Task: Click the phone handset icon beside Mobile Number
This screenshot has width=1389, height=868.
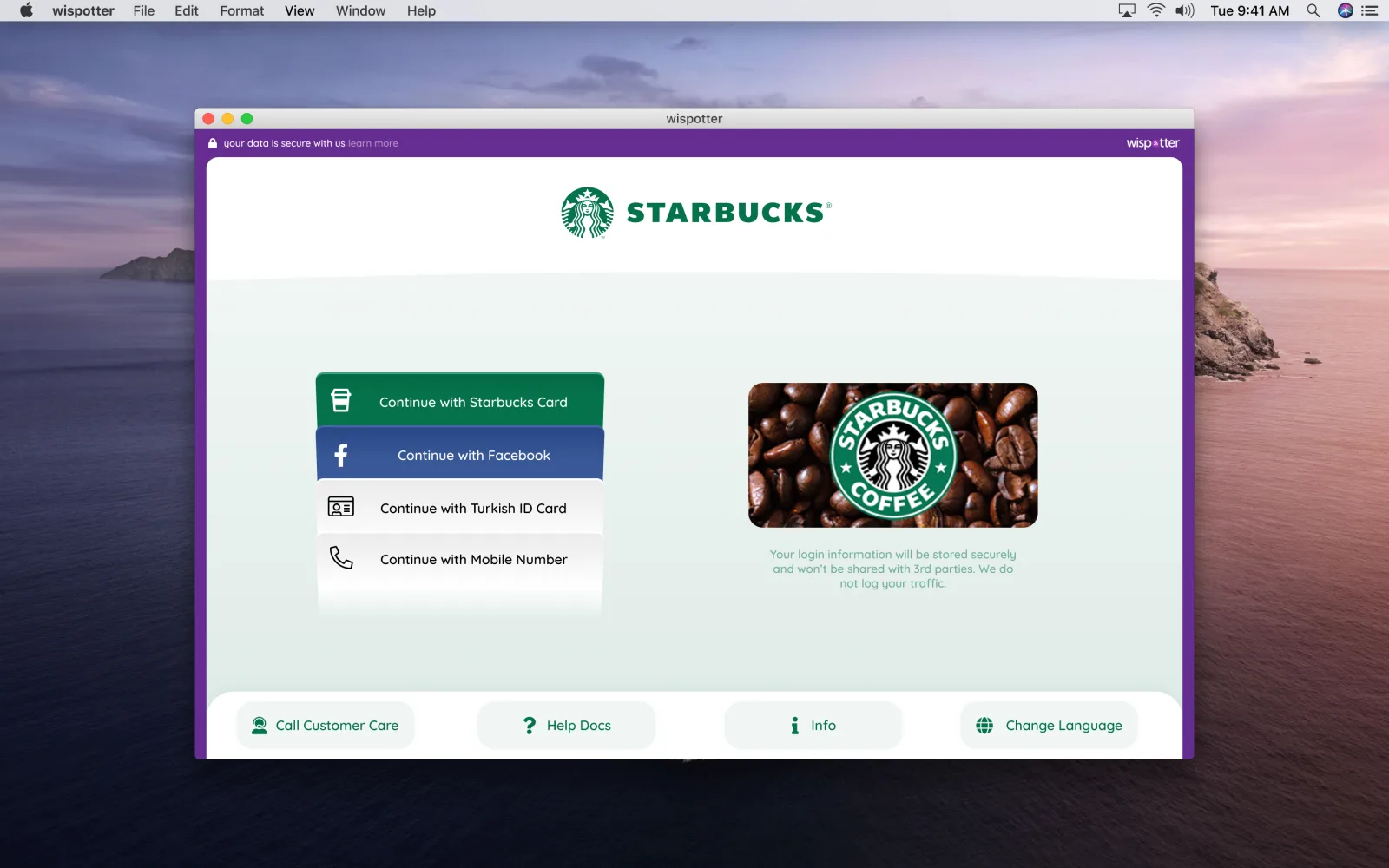Action: coord(341,558)
